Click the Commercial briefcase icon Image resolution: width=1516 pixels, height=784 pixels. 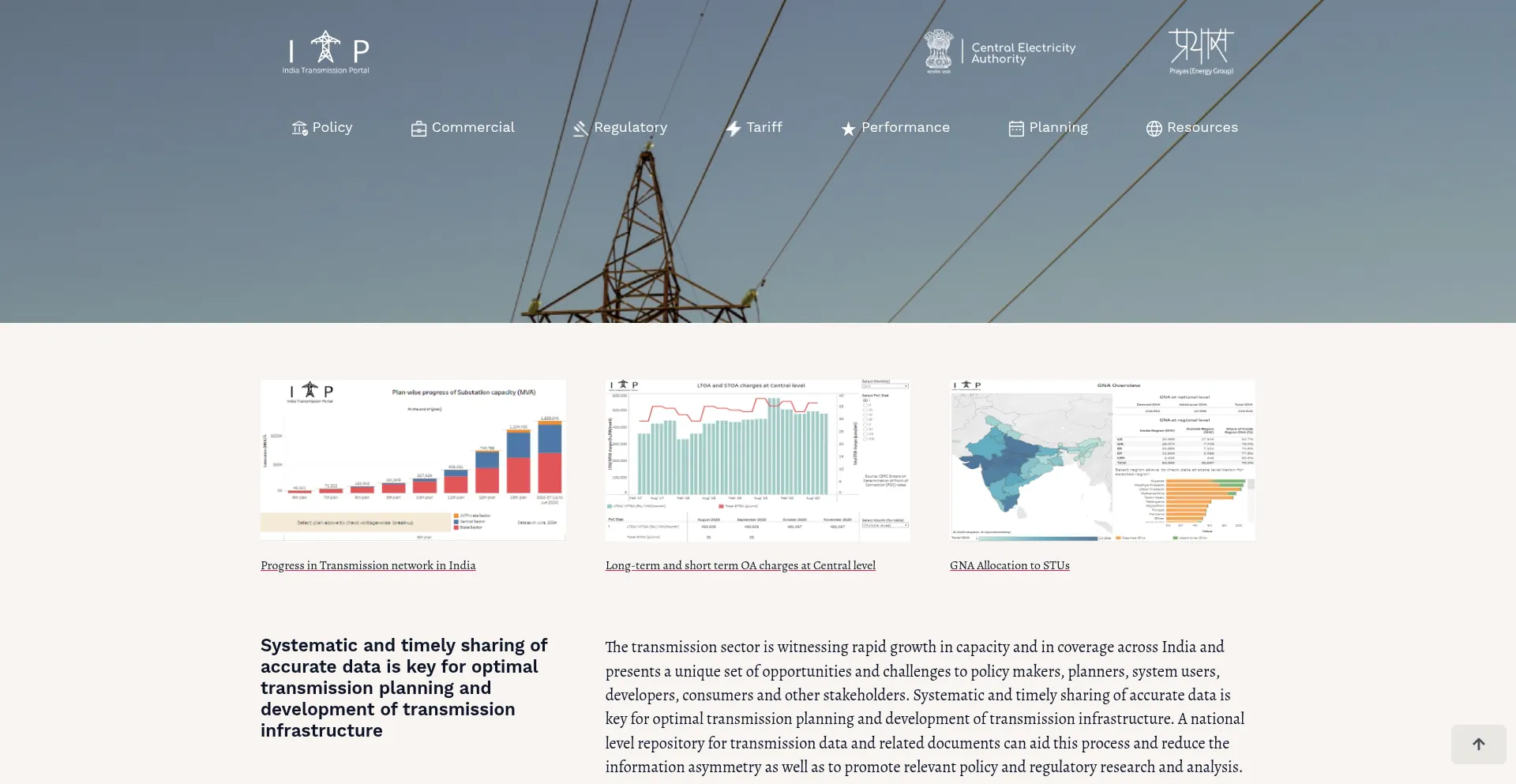point(418,128)
